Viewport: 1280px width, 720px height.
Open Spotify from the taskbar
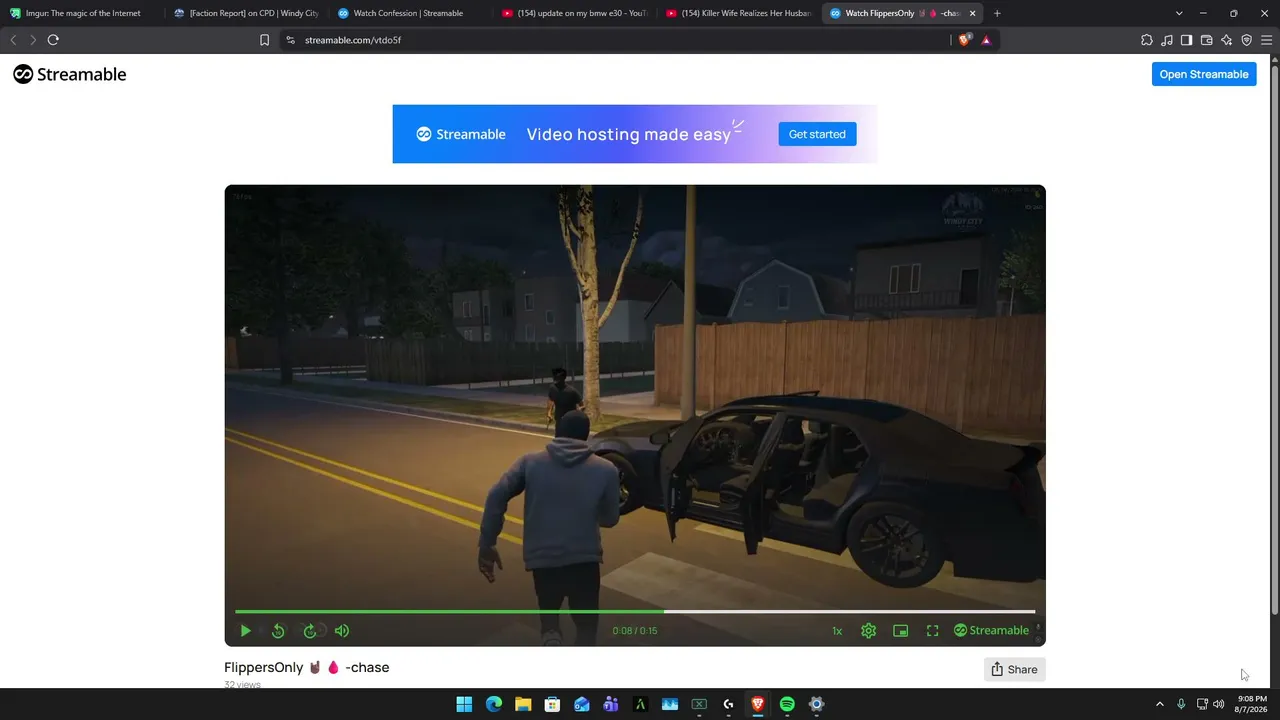point(787,704)
